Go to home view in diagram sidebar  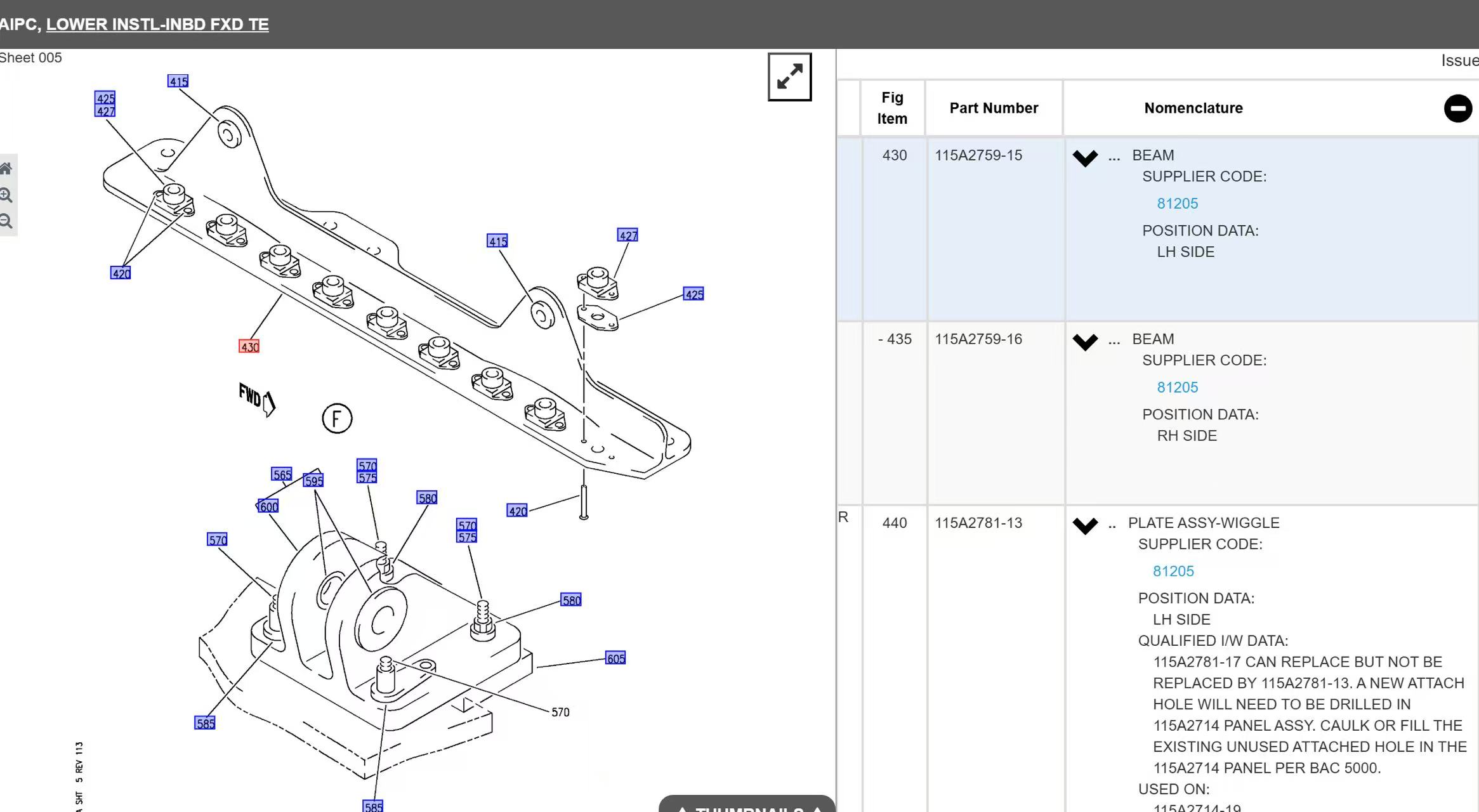pos(6,169)
